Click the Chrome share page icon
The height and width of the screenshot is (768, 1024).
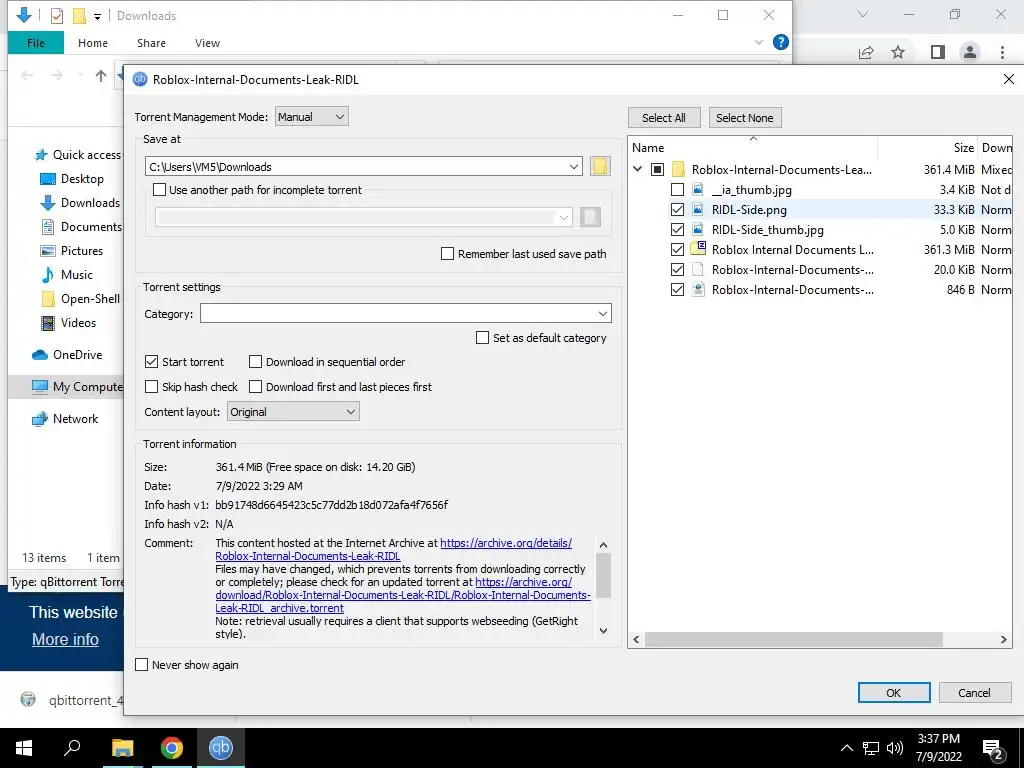point(866,52)
